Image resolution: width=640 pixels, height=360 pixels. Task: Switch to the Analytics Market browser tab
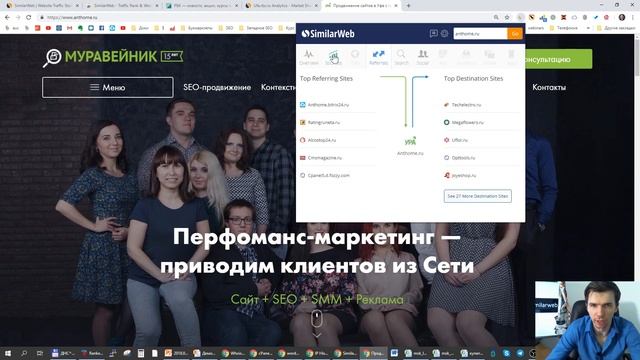(282, 6)
